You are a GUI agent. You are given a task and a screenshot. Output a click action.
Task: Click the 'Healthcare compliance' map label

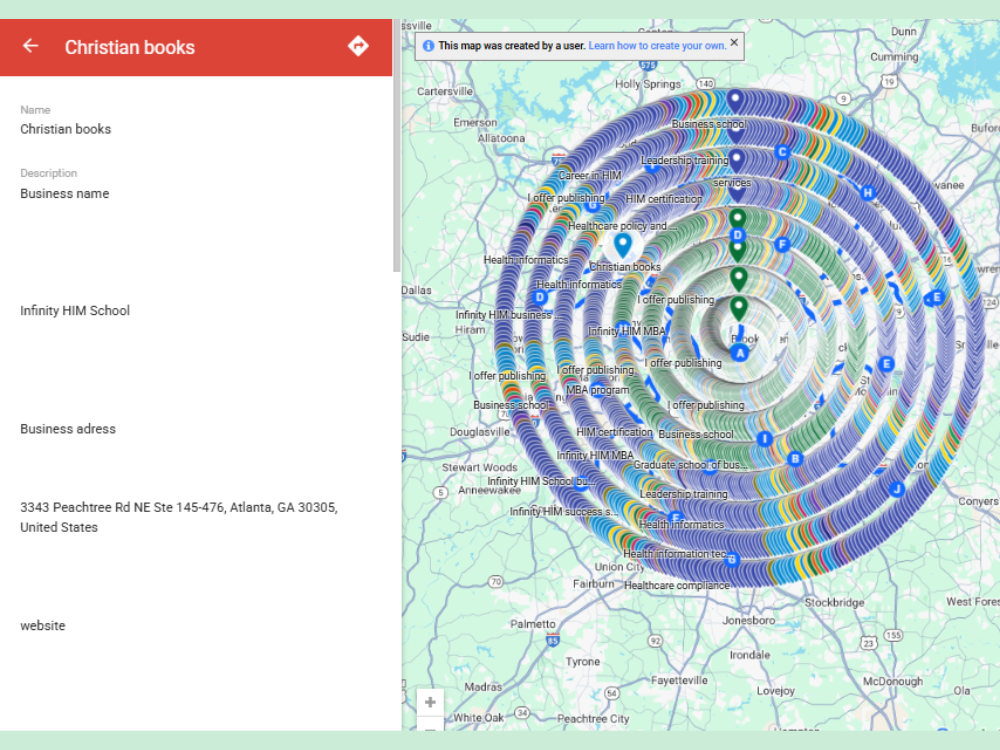point(677,585)
